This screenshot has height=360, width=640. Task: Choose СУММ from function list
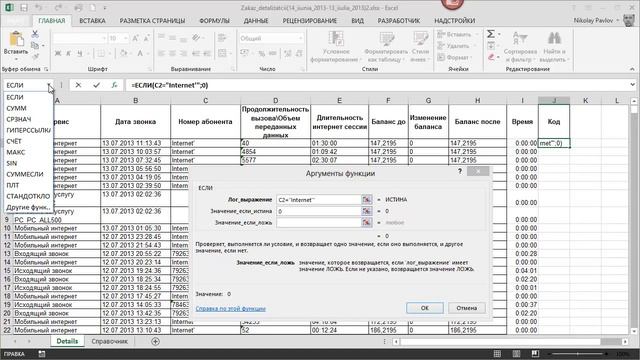click(28, 108)
